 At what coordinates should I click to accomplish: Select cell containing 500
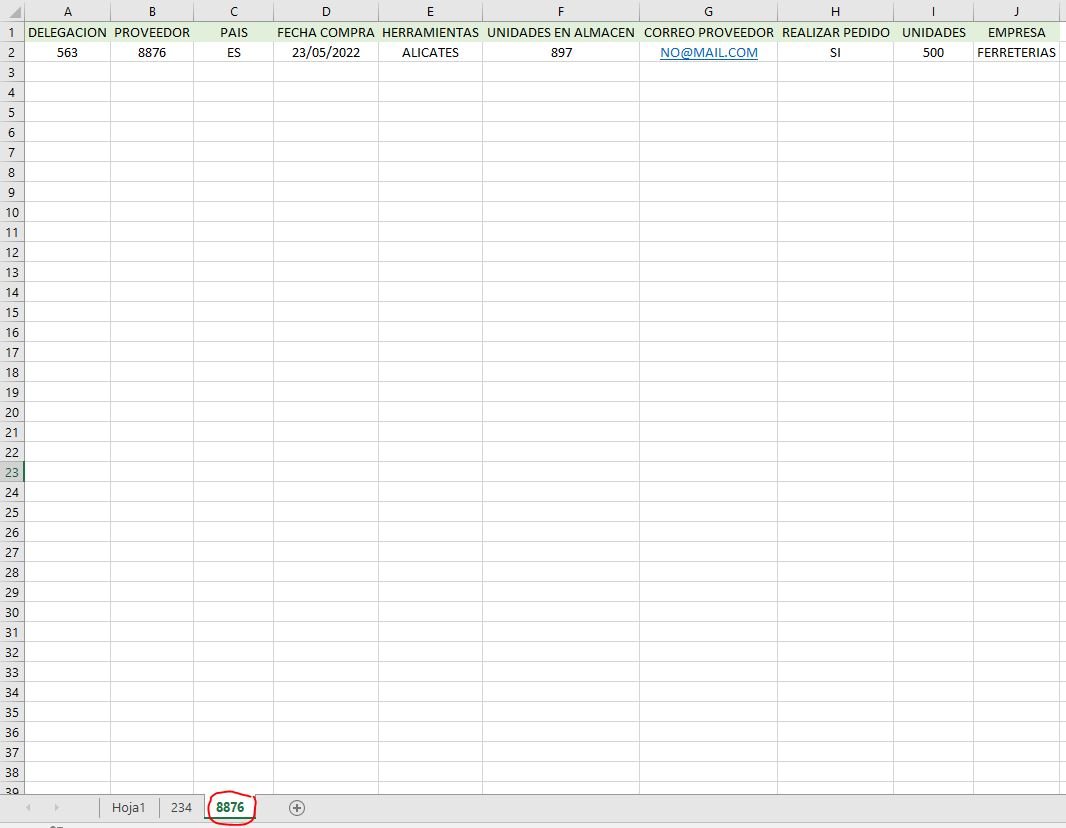tap(933, 52)
